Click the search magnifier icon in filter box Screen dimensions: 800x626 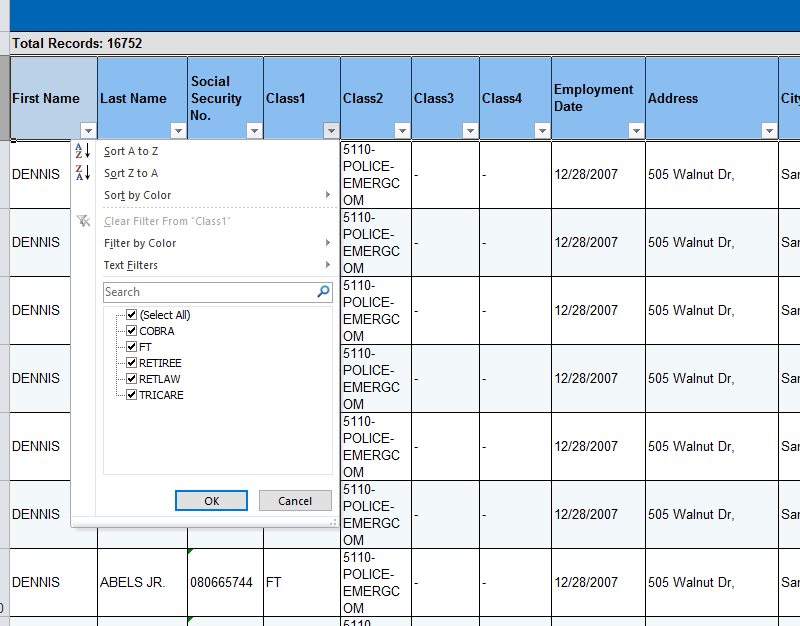tap(323, 292)
